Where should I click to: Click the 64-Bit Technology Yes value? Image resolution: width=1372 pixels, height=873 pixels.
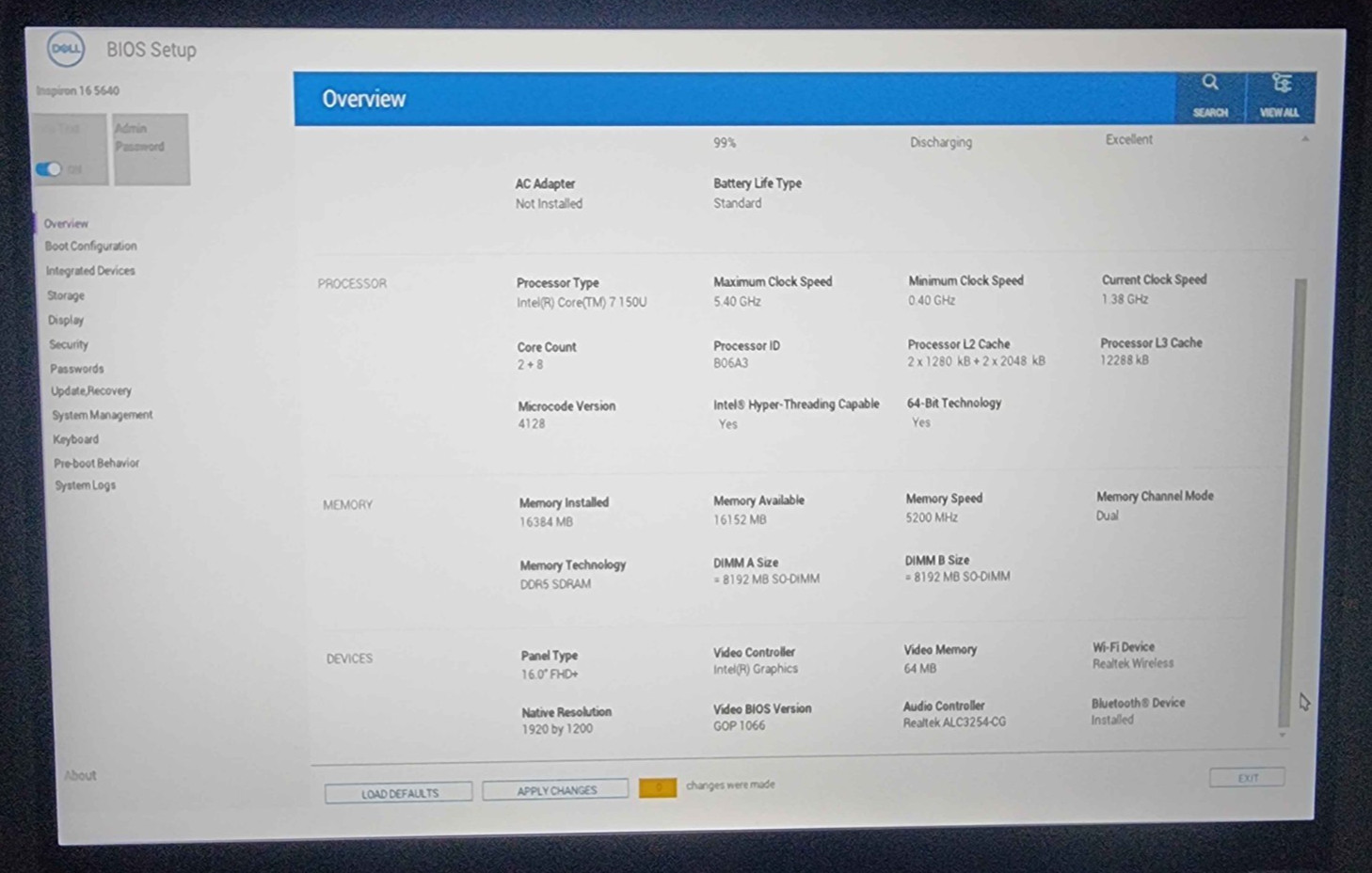[921, 422]
